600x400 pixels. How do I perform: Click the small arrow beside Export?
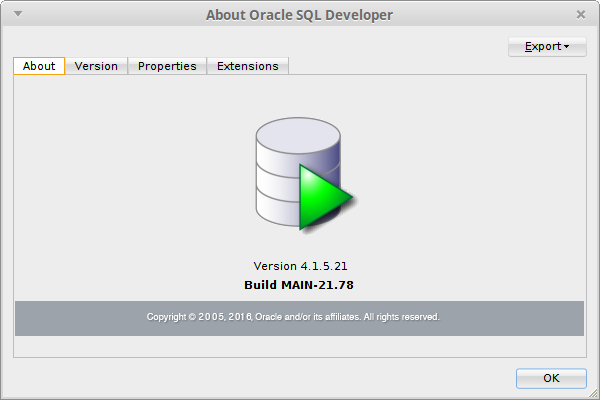pyautogui.click(x=566, y=47)
